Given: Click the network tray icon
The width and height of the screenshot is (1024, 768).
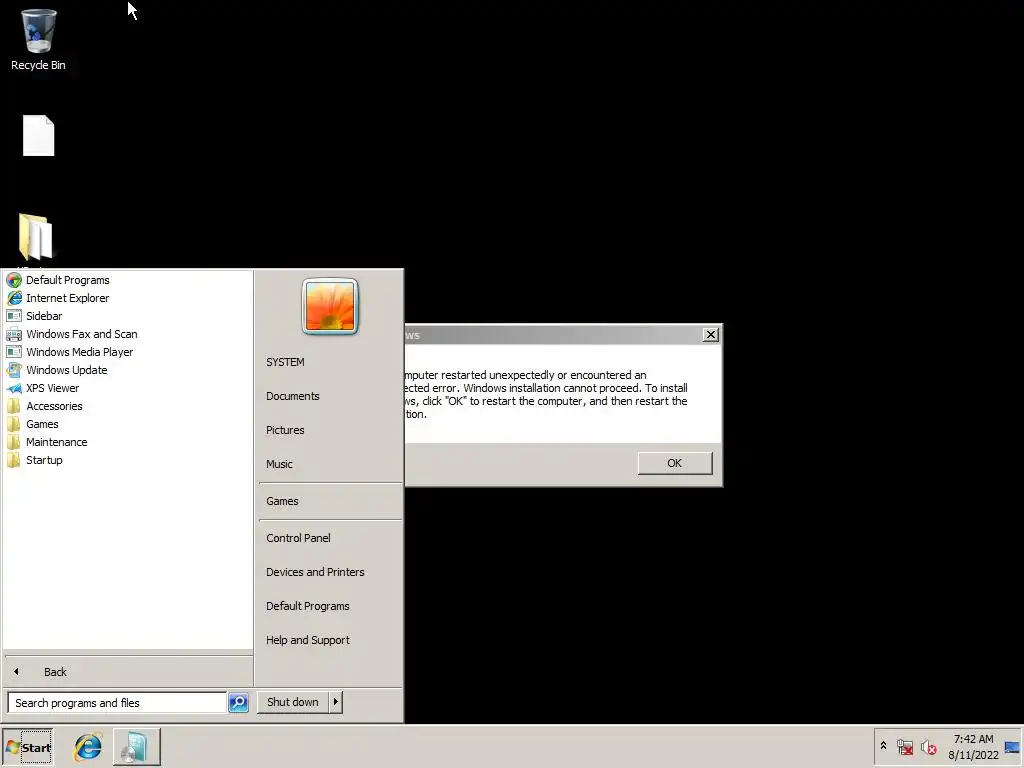Looking at the screenshot, I should coord(904,747).
